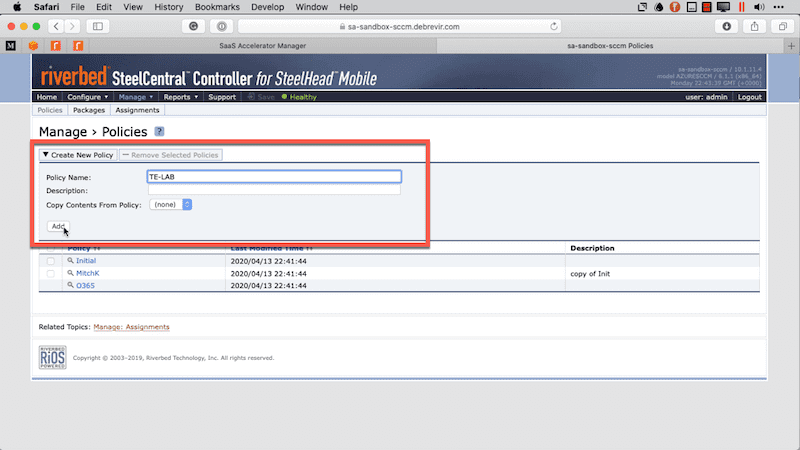The width and height of the screenshot is (800, 450).
Task: Follow the Manage: Assignments related link
Action: tap(131, 327)
